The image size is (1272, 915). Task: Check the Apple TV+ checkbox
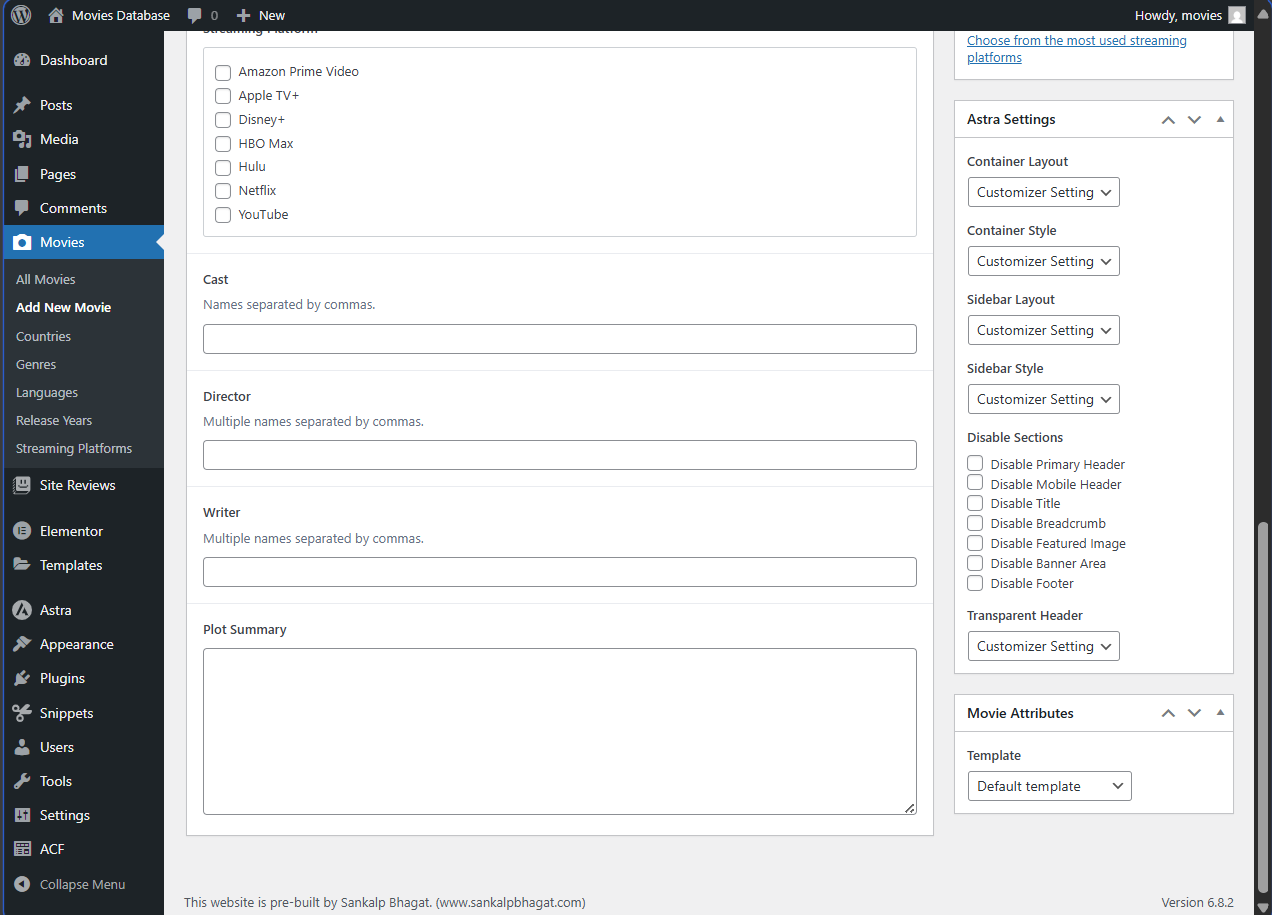223,96
